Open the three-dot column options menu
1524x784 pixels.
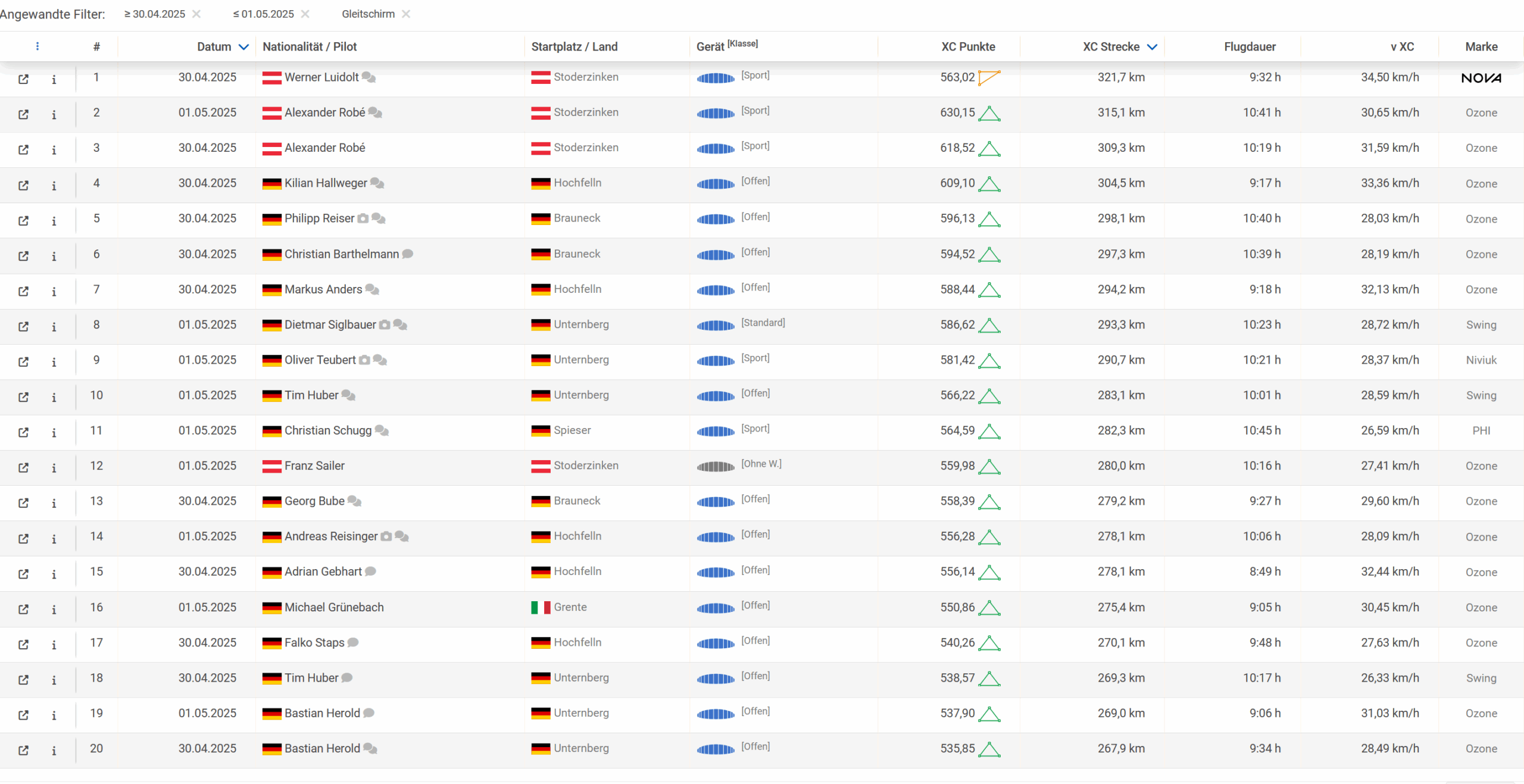(38, 46)
